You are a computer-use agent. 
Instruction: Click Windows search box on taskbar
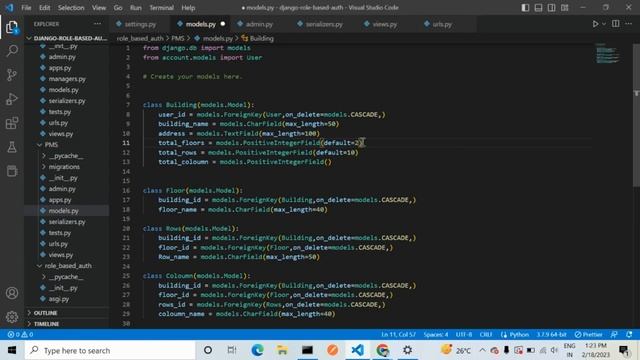pyautogui.click(x=110, y=350)
